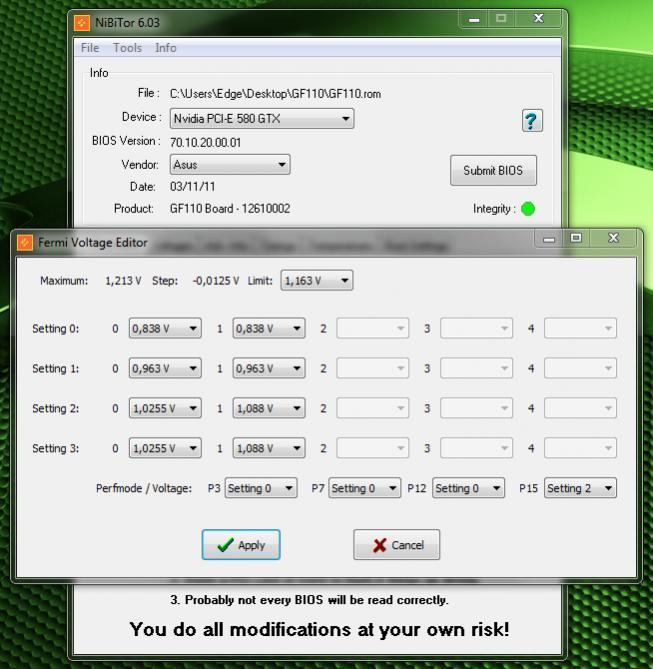Click the Setting 0: row label
The image size is (653, 669).
(55, 329)
